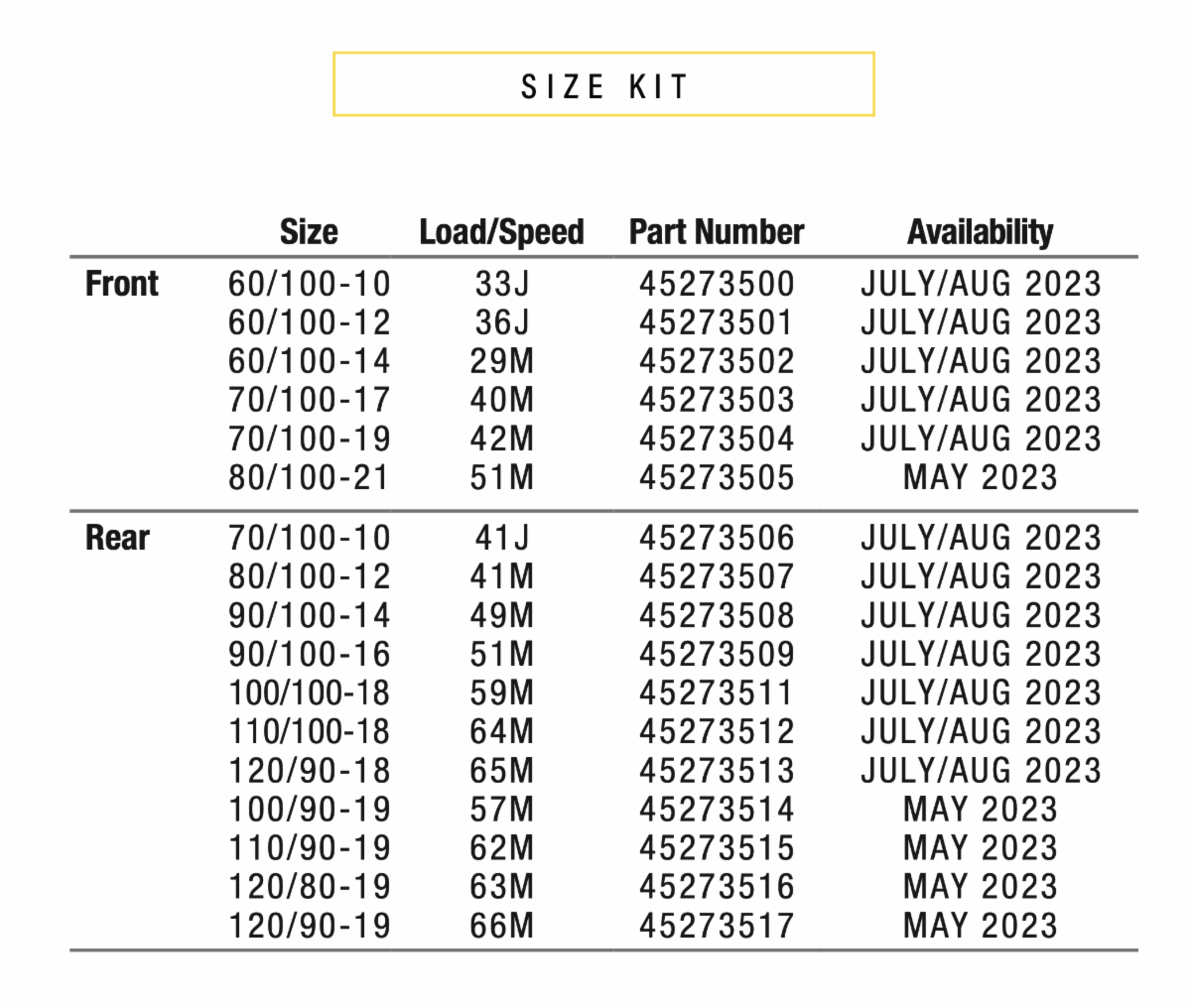Click the Load/Speed column header
1191x1008 pixels.
coord(501,232)
